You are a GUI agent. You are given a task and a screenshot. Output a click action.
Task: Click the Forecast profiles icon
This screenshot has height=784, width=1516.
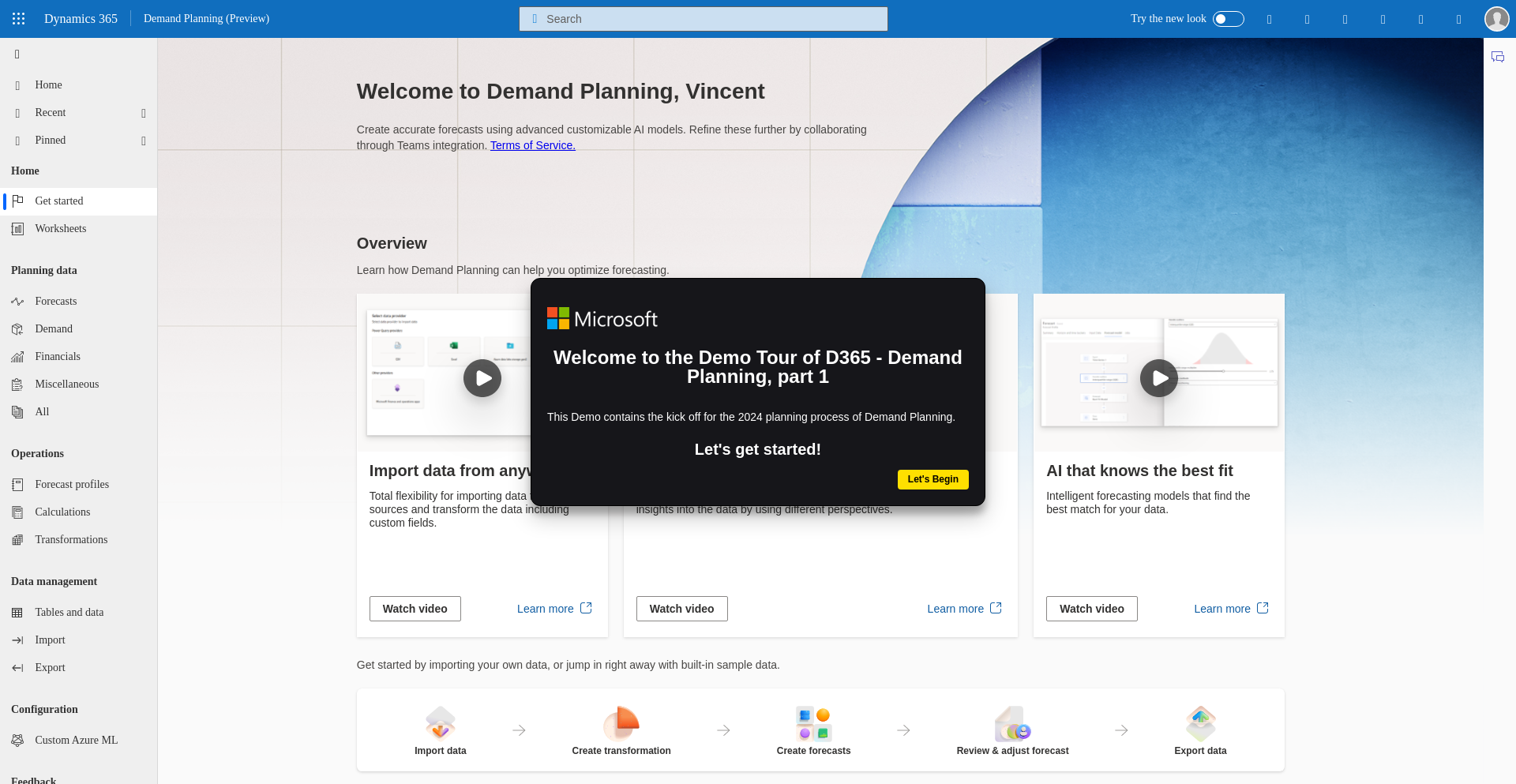click(17, 485)
